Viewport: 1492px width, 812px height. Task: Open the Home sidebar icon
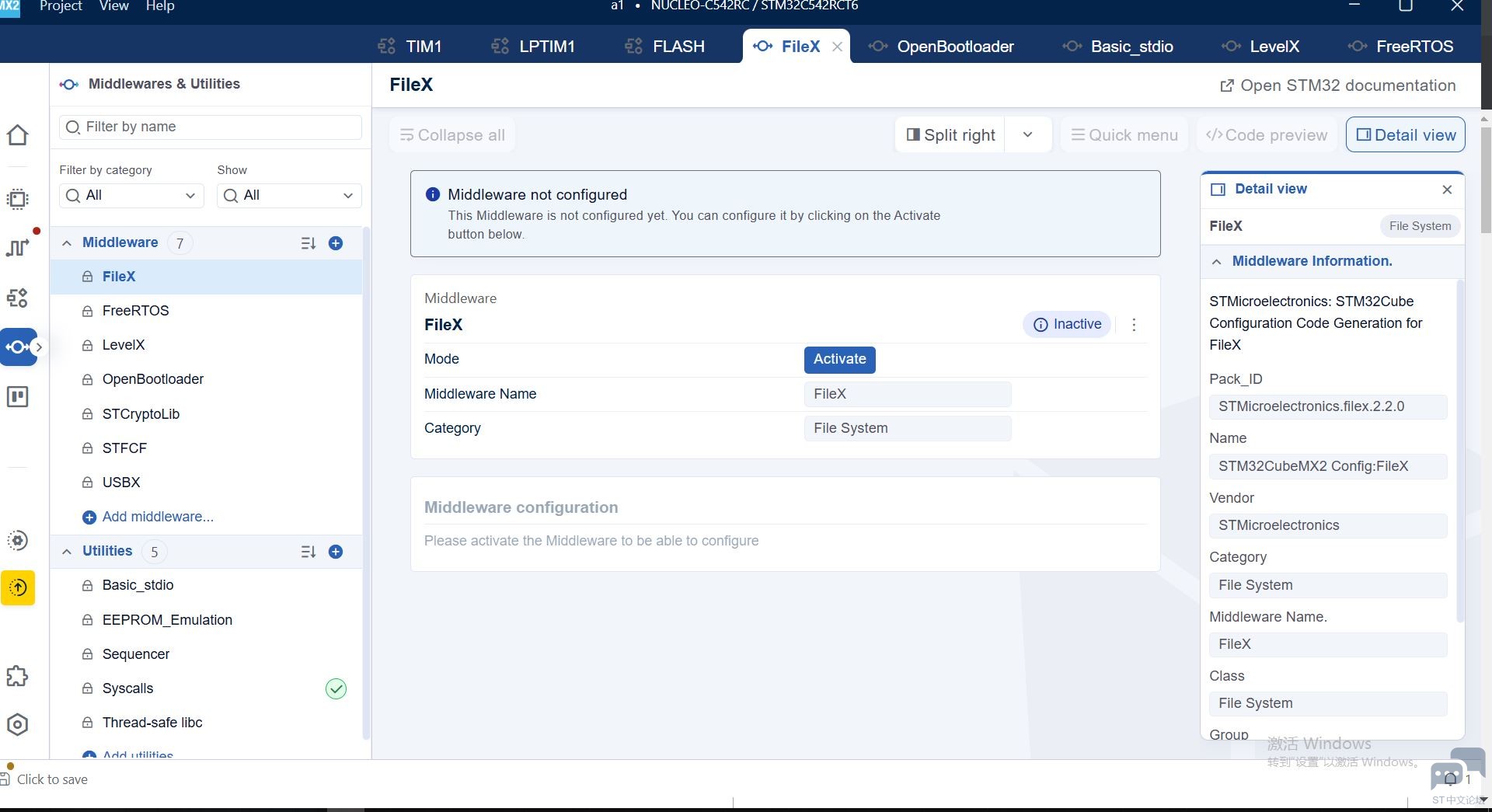point(17,135)
